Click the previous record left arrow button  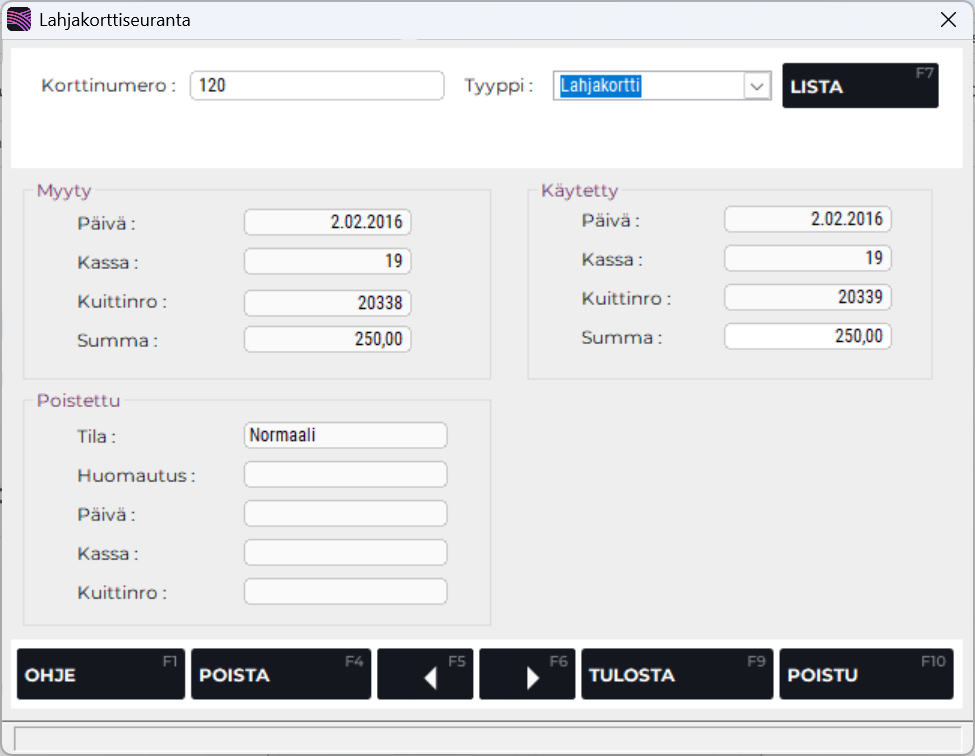coord(424,674)
